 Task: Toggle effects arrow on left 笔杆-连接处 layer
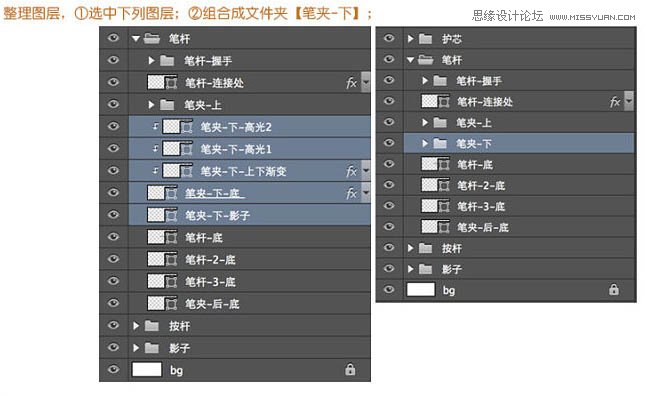click(365, 82)
